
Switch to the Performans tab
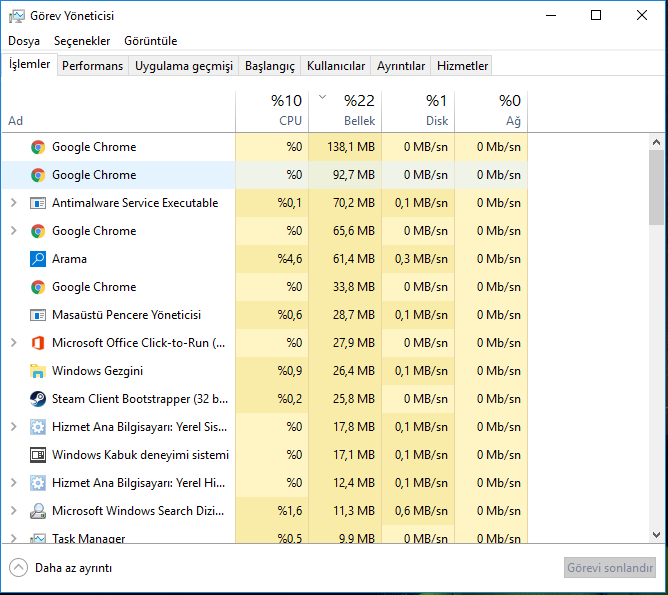[92, 66]
